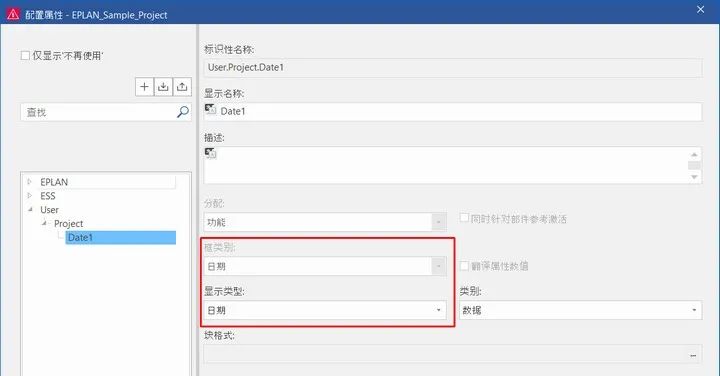The height and width of the screenshot is (376, 720).
Task: Toggle the 翻译属性数值 checkbox
Action: (464, 265)
